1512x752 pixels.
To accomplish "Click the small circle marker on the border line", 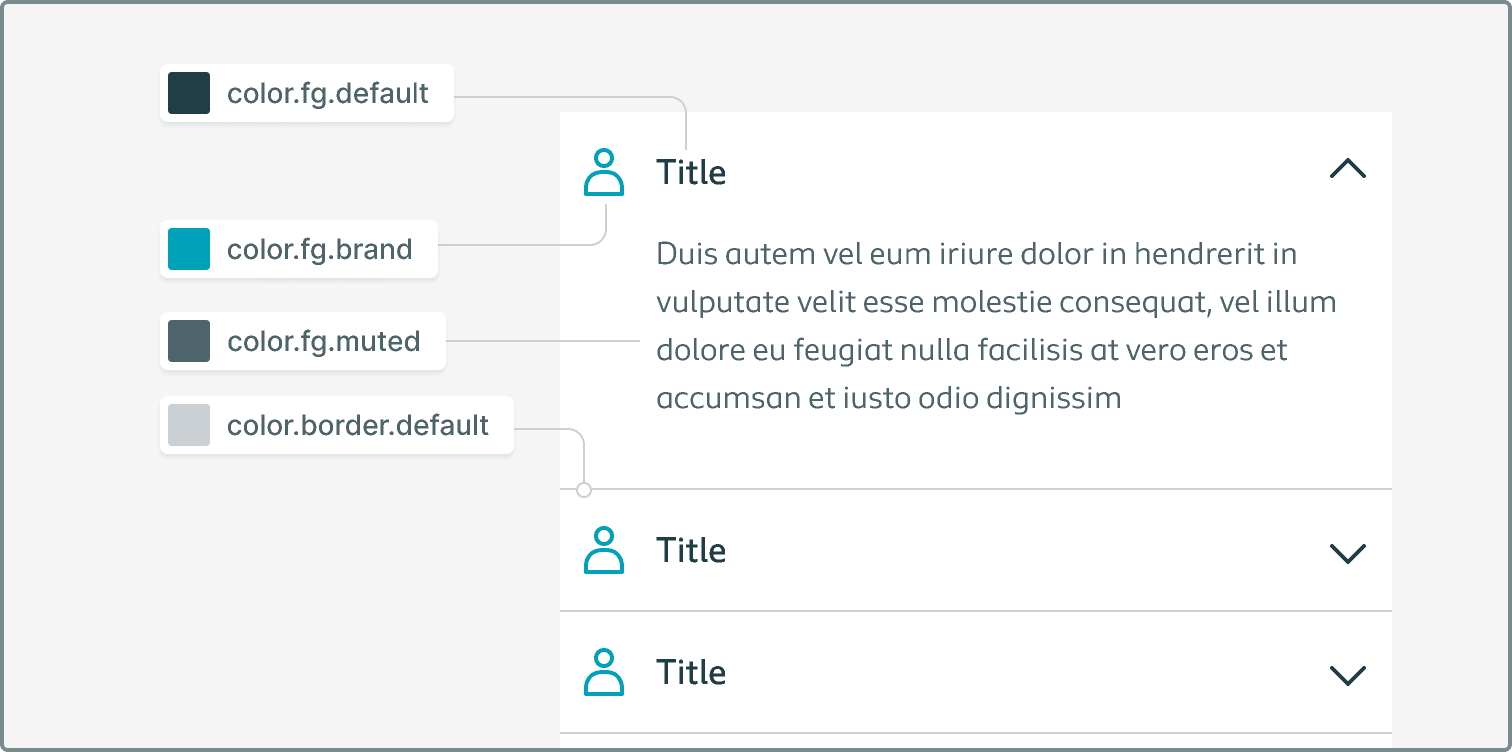I will [584, 490].
